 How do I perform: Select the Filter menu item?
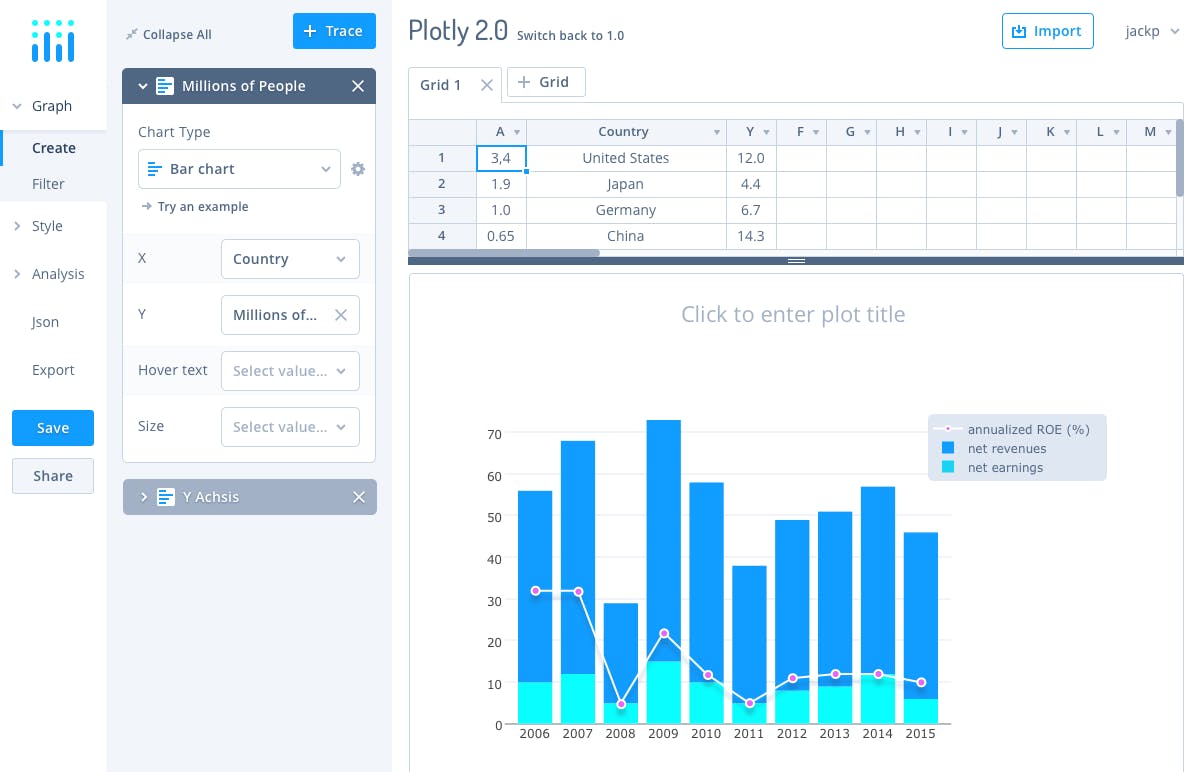(x=48, y=184)
